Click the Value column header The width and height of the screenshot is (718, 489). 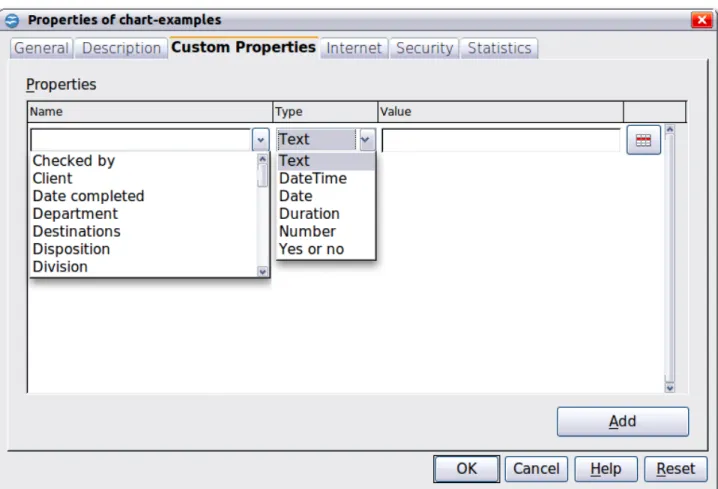[x=500, y=112]
